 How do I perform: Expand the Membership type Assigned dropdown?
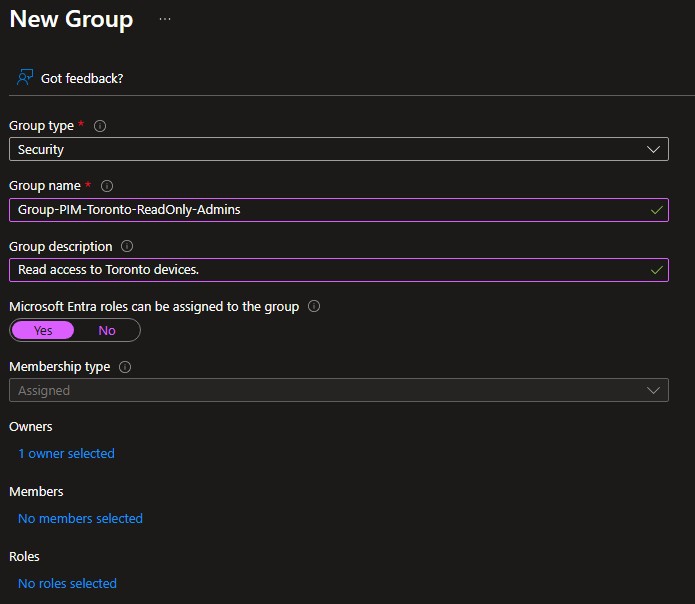click(x=338, y=391)
